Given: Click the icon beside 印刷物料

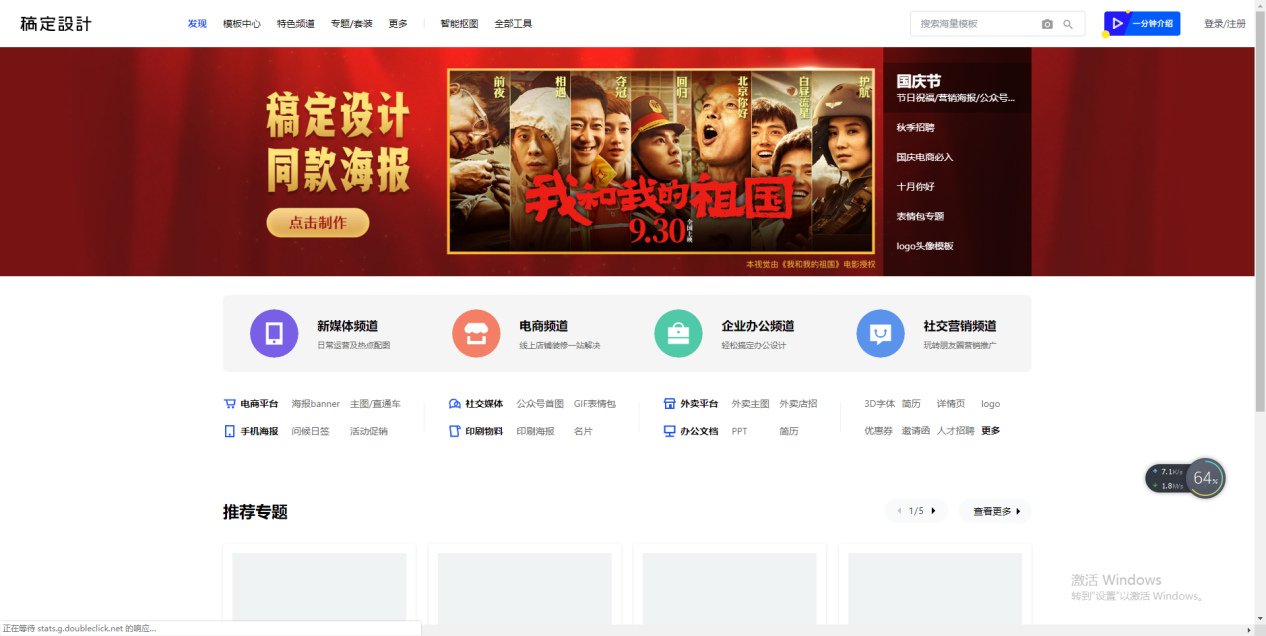Looking at the screenshot, I should pyautogui.click(x=455, y=431).
